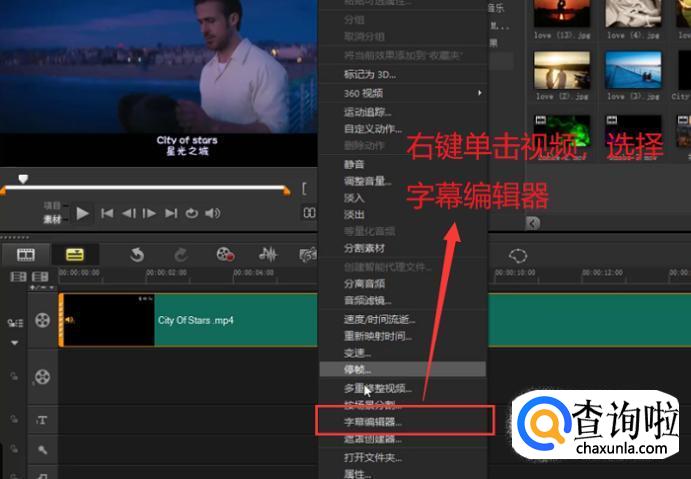This screenshot has width=691, height=479.
Task: Click the title track T icon
Action: pyautogui.click(x=42, y=420)
